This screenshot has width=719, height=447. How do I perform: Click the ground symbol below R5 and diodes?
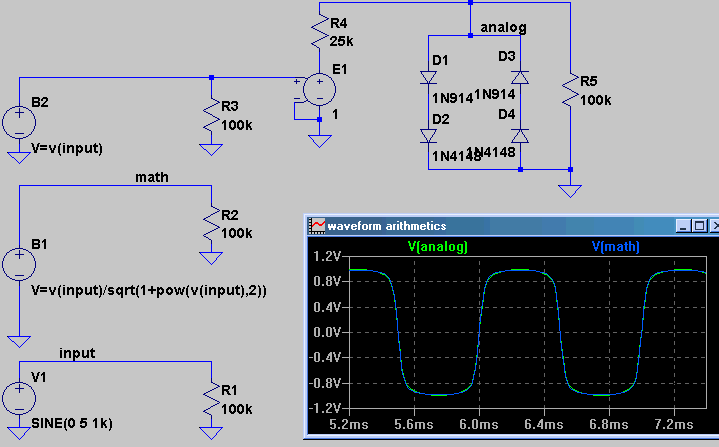[570, 191]
